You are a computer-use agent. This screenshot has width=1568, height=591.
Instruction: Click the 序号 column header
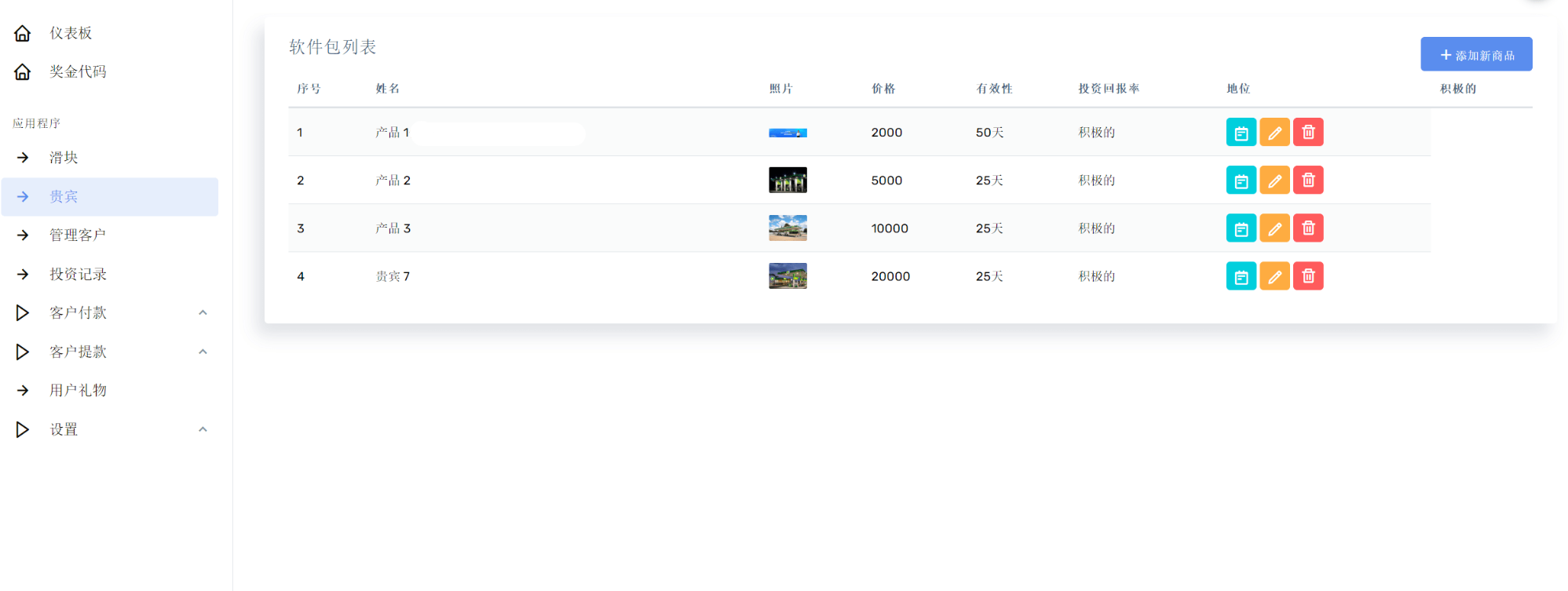[x=309, y=89]
